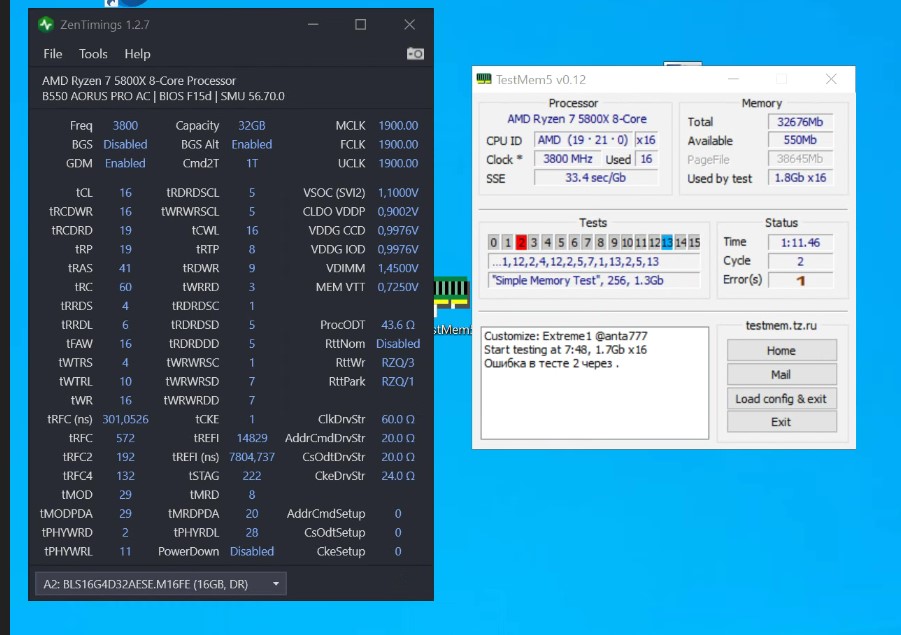
Task: Click the VDIMM 1,4500V value
Action: (398, 268)
